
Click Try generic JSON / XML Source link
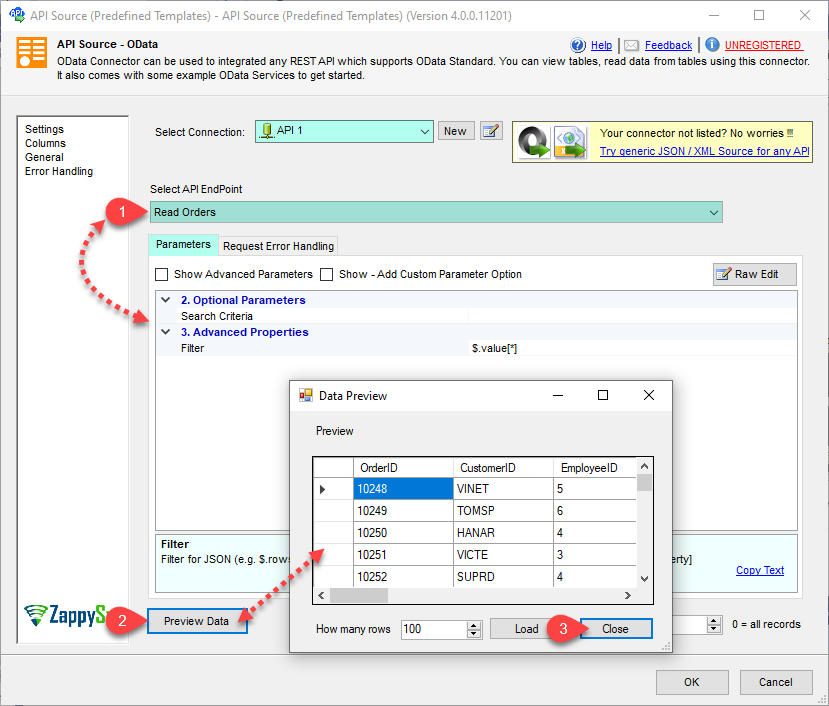pos(704,151)
